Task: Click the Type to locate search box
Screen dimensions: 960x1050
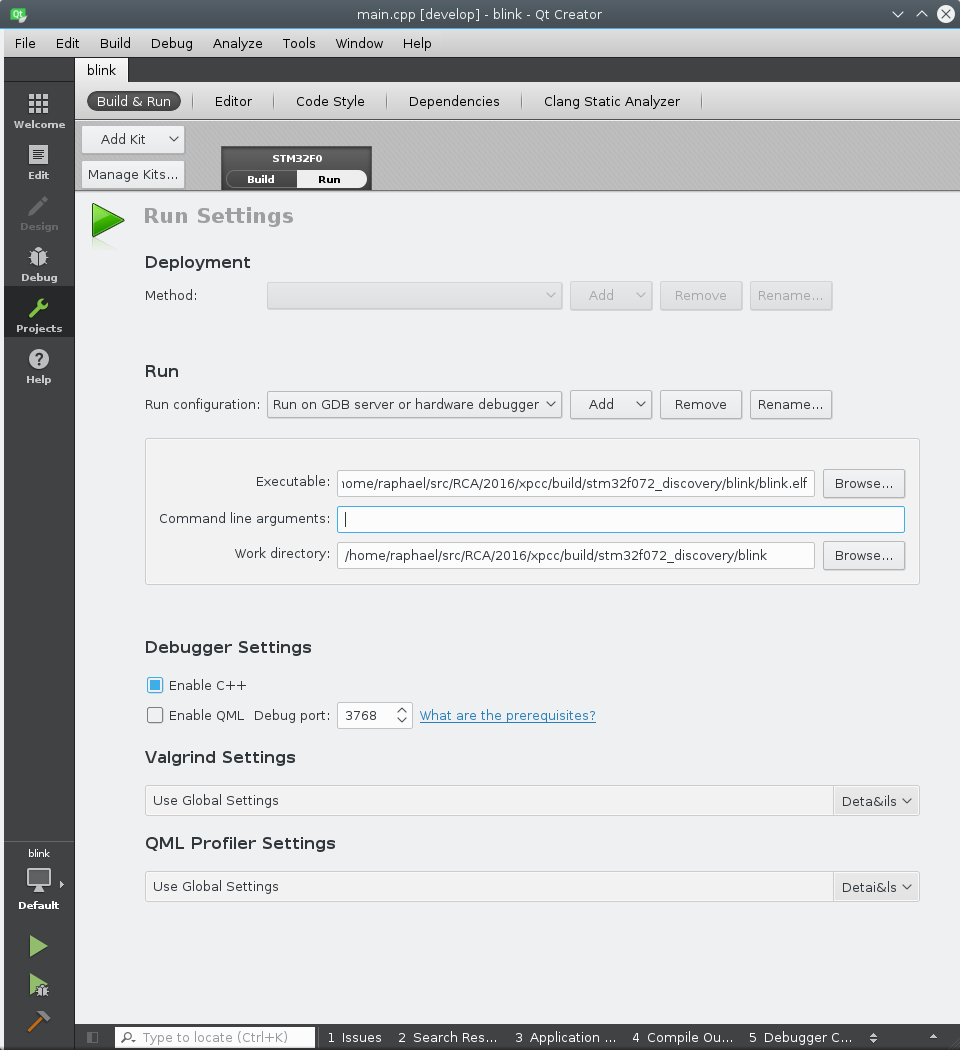Action: click(x=215, y=1037)
